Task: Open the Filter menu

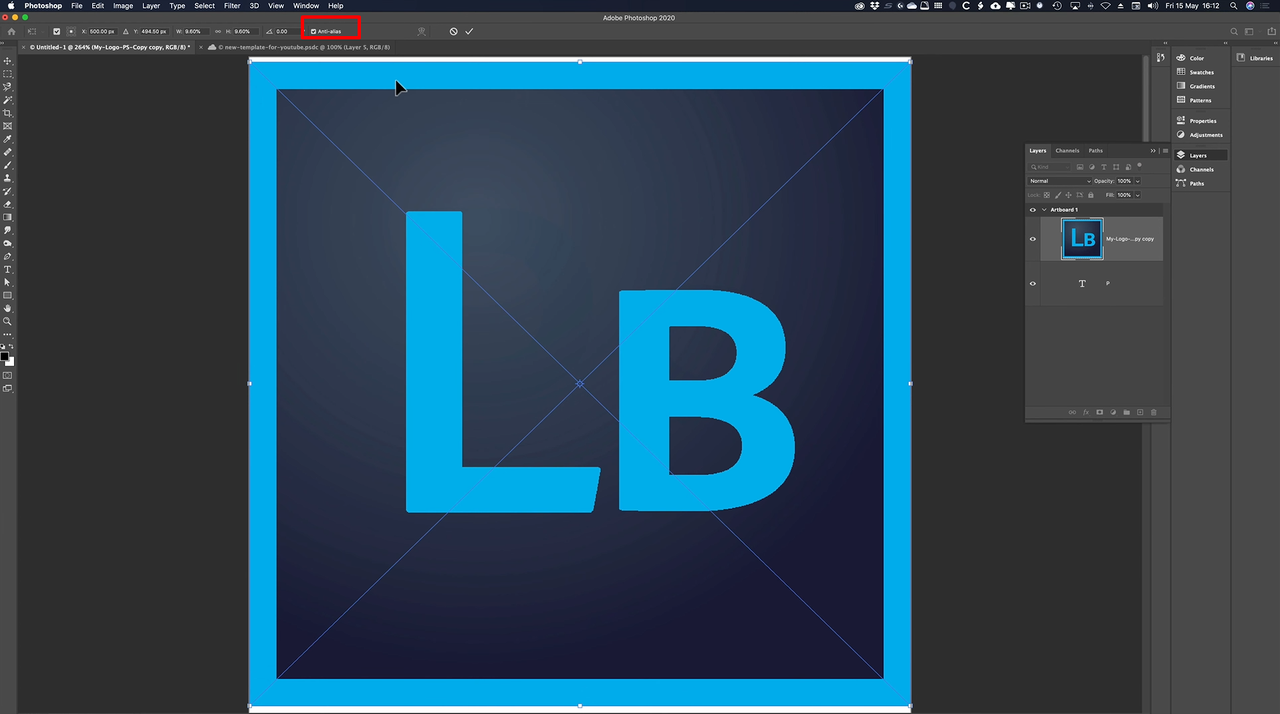Action: [232, 6]
